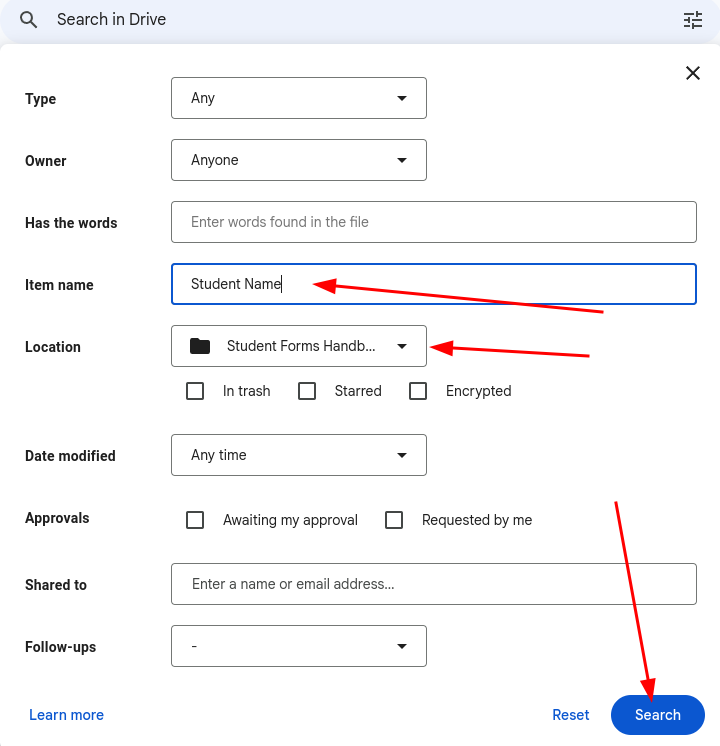Click the blue Search button

pos(658,715)
